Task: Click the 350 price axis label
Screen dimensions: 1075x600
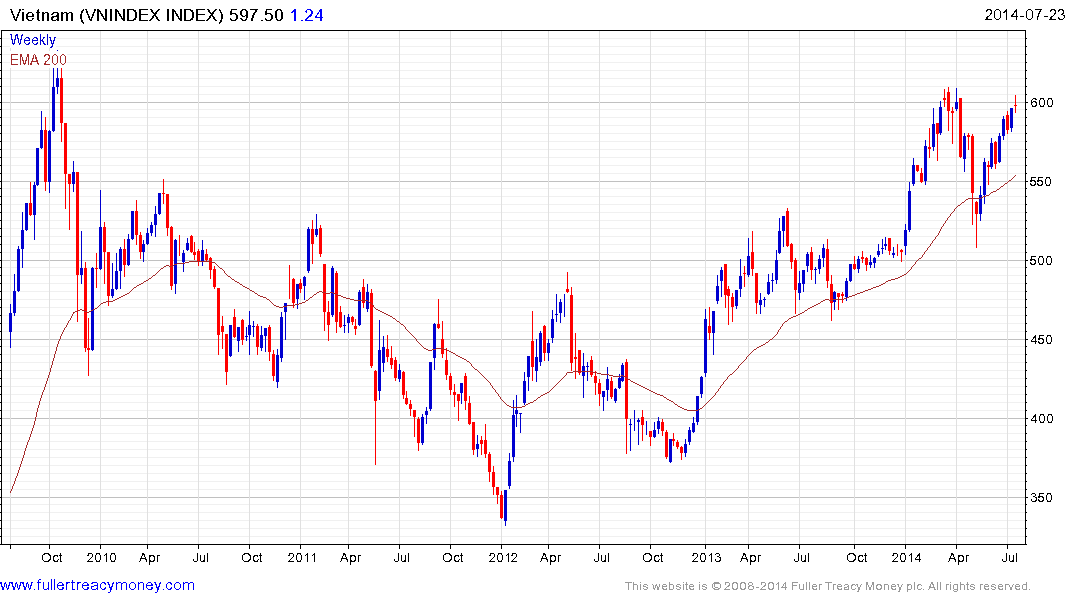Action: pos(1041,497)
